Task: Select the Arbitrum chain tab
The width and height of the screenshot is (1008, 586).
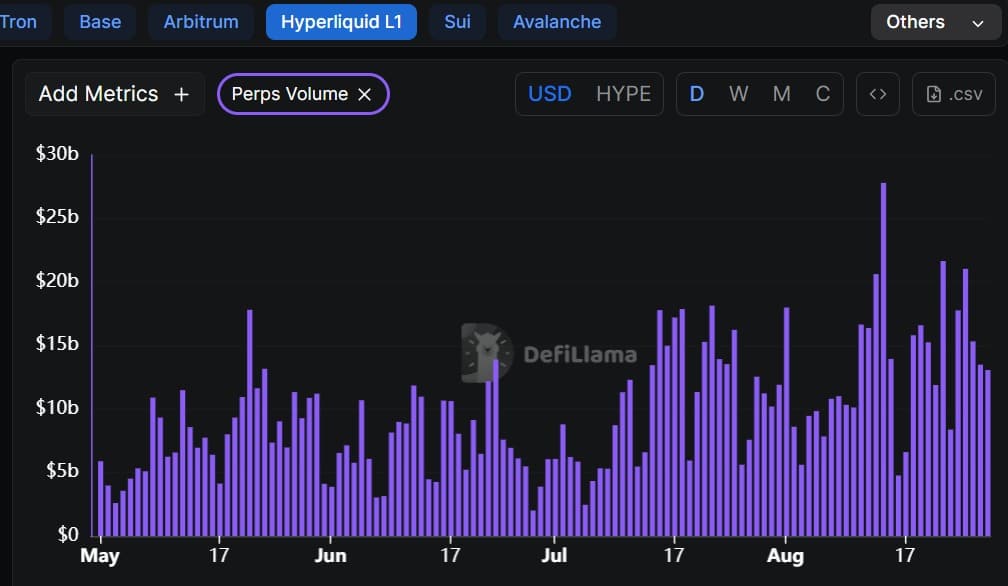Action: tap(203, 22)
